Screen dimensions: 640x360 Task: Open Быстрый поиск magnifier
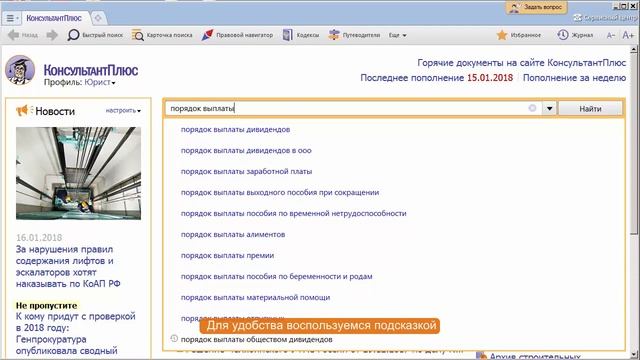[x=95, y=35]
